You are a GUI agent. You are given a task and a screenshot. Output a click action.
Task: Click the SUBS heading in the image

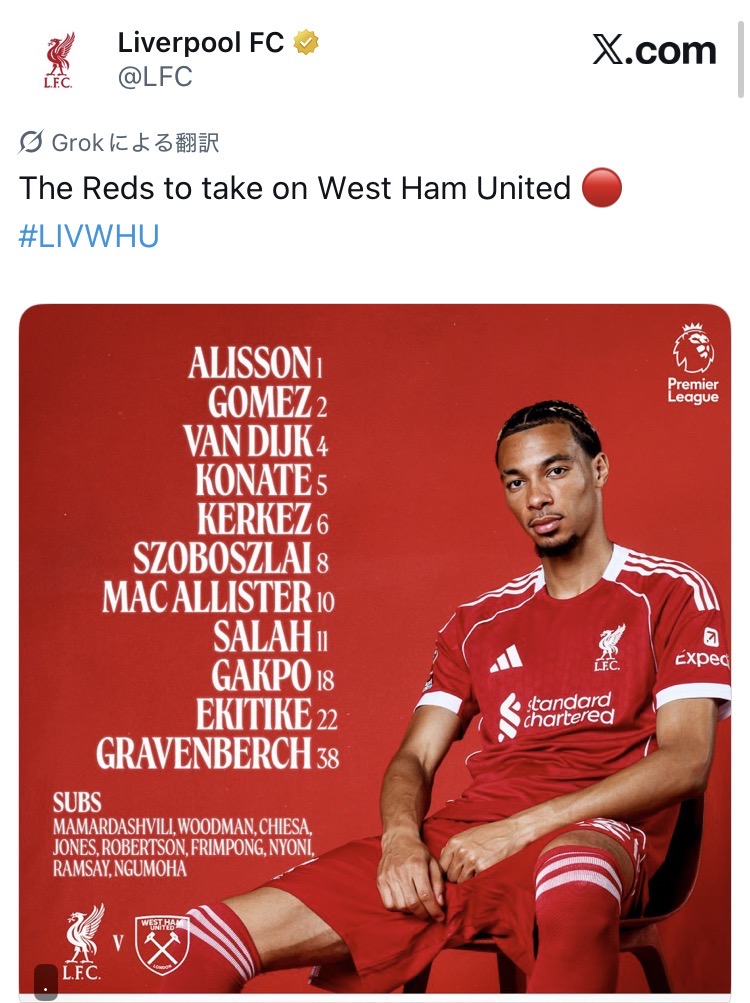(77, 803)
